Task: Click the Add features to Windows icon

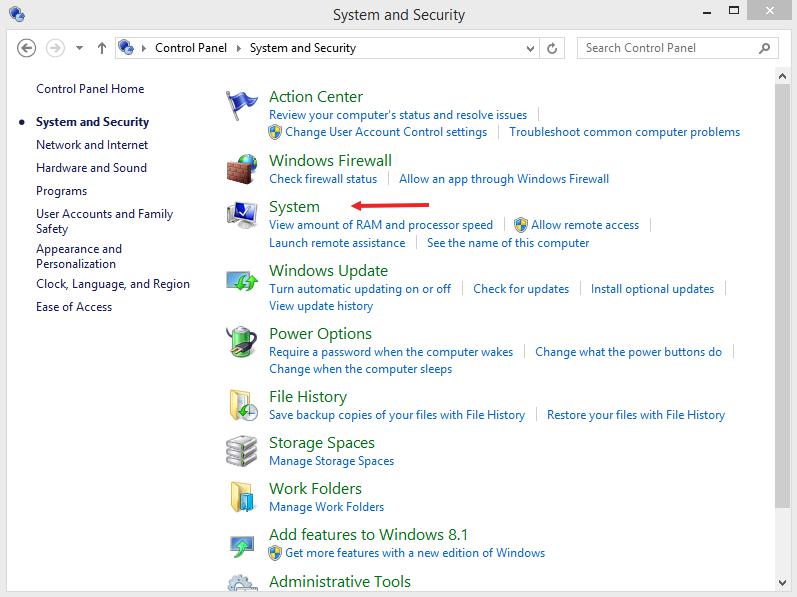Action: coord(242,546)
